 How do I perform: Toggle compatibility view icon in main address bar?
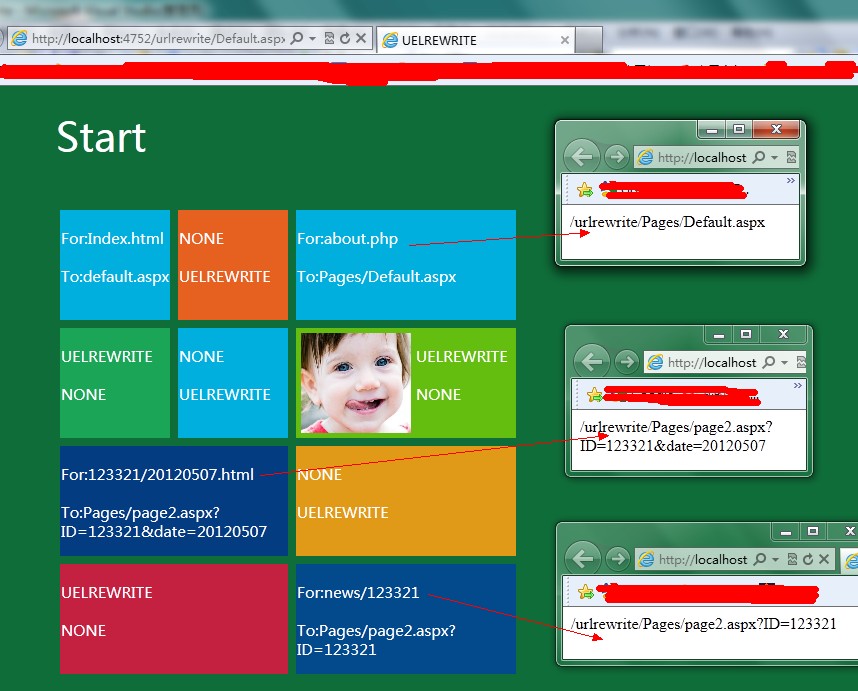point(329,39)
